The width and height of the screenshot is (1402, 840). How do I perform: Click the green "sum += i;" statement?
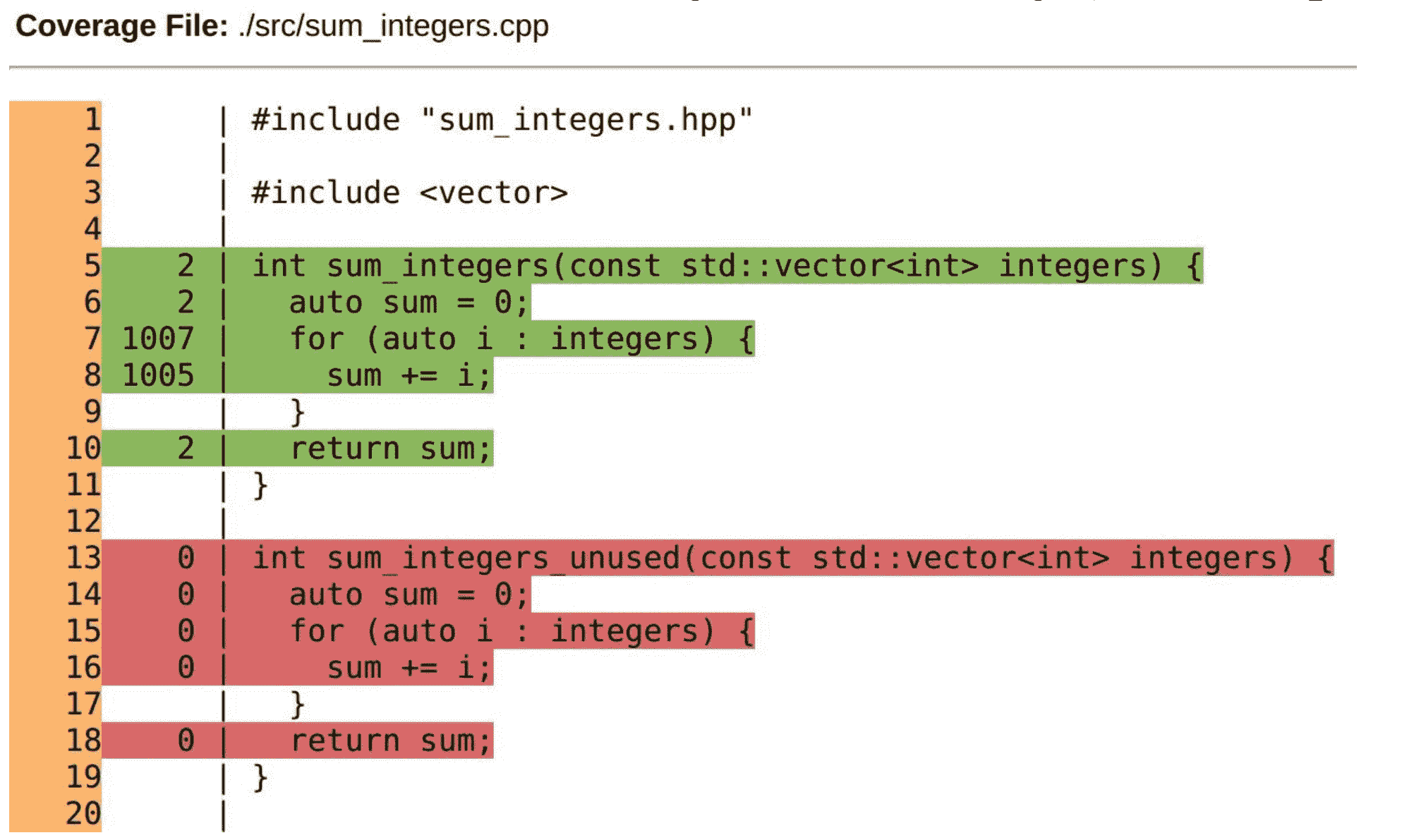[409, 375]
